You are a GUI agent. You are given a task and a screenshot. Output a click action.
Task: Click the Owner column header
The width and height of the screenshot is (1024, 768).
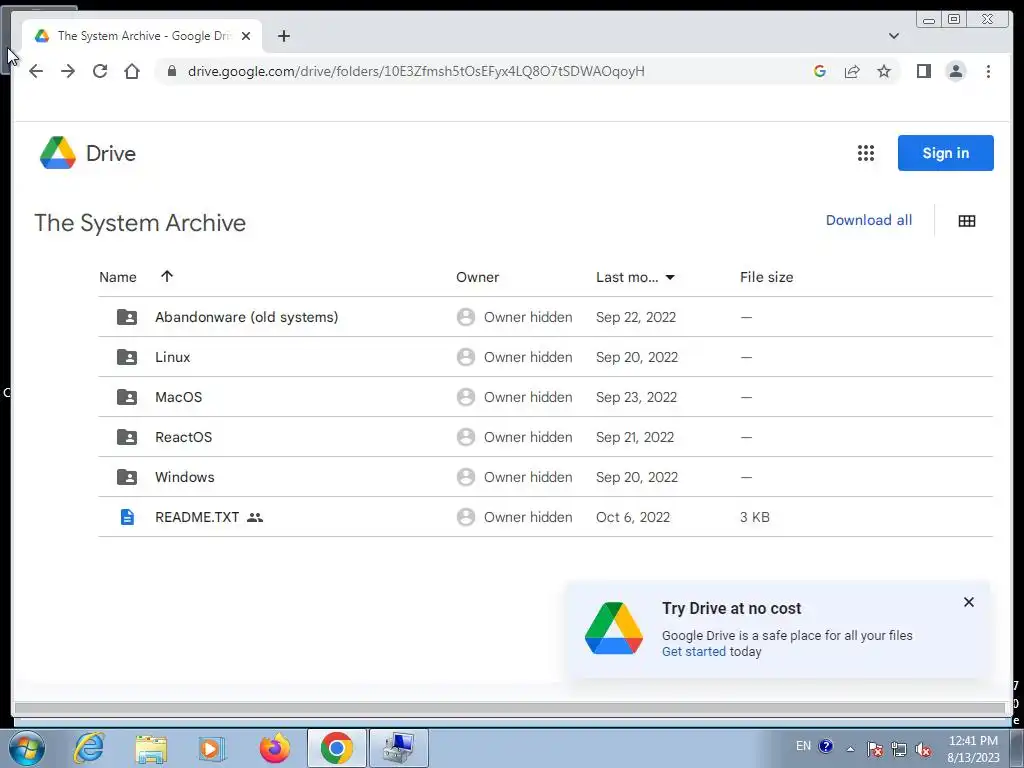(477, 277)
